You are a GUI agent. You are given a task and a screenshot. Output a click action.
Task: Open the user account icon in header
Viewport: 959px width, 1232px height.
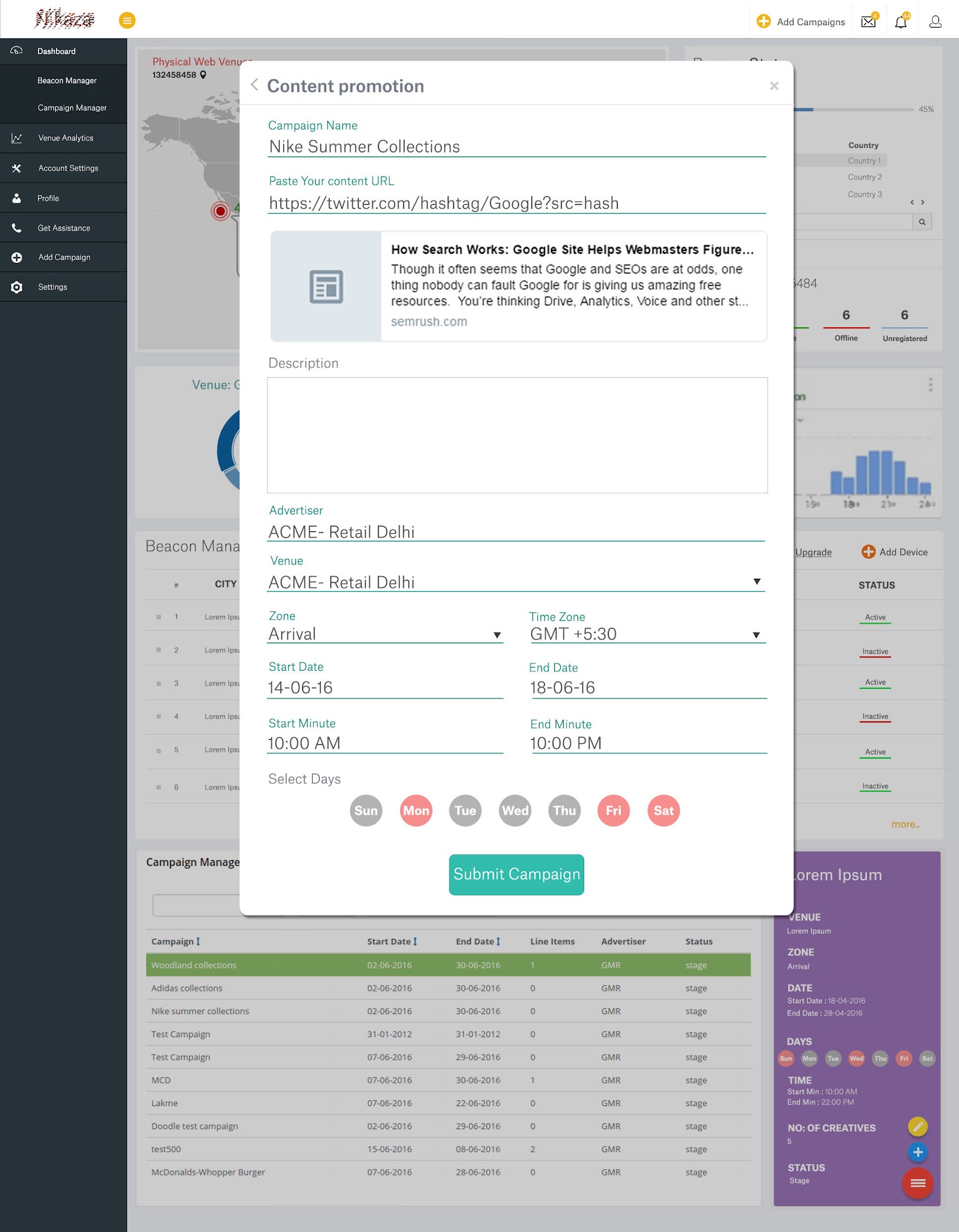[x=935, y=22]
